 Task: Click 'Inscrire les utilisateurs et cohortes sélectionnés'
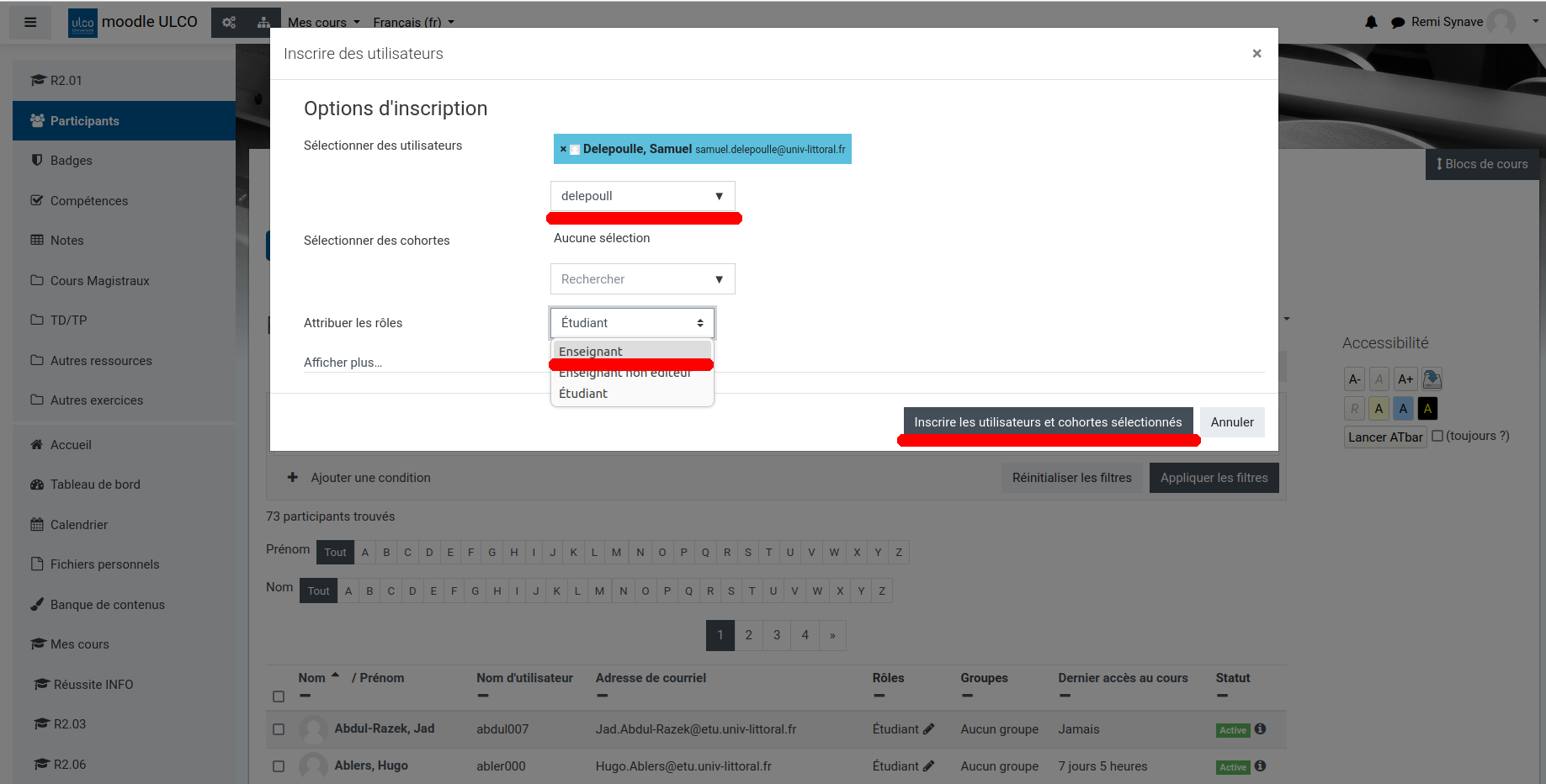pyautogui.click(x=1048, y=422)
